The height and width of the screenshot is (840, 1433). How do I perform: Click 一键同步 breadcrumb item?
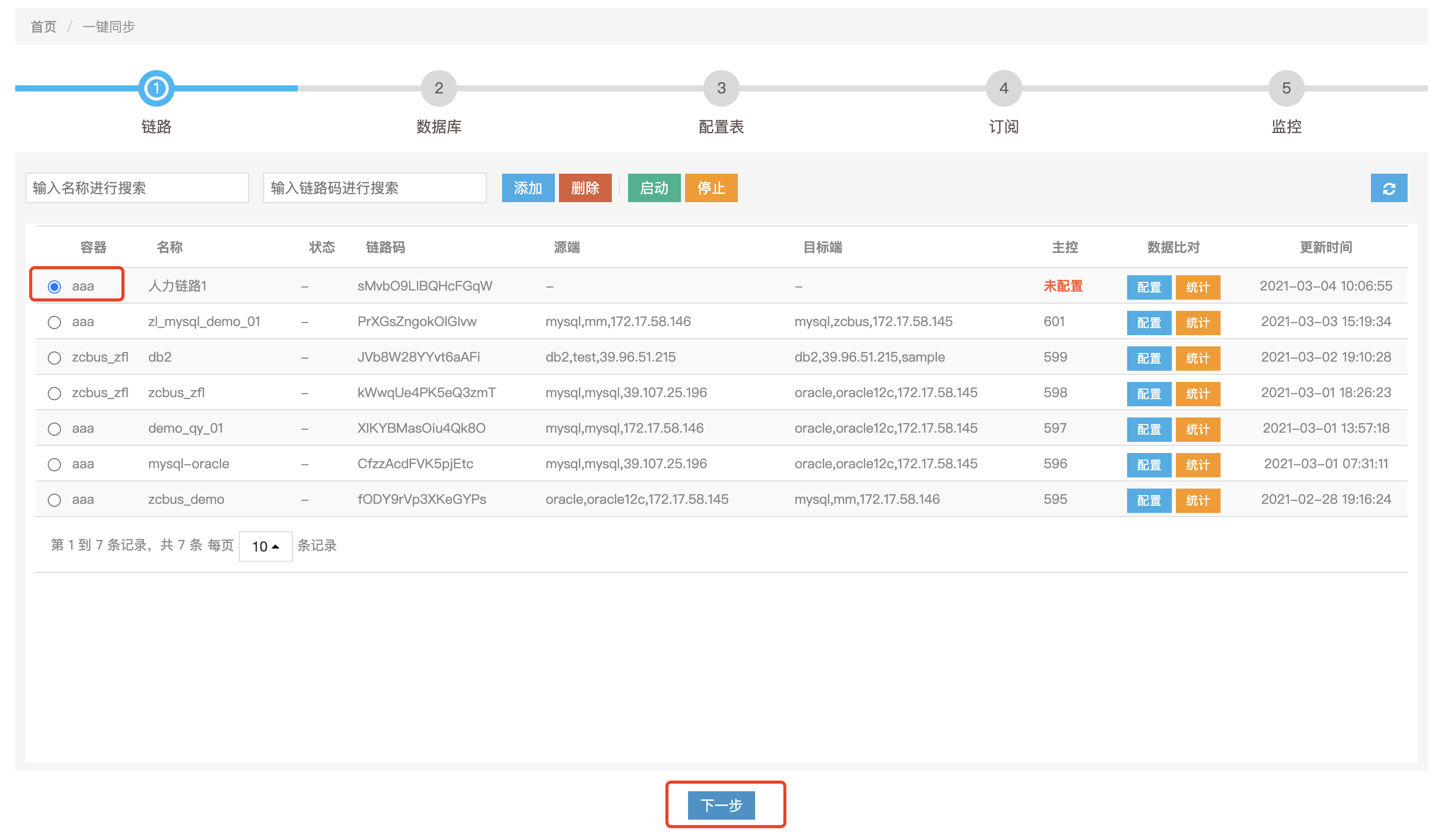[x=108, y=27]
